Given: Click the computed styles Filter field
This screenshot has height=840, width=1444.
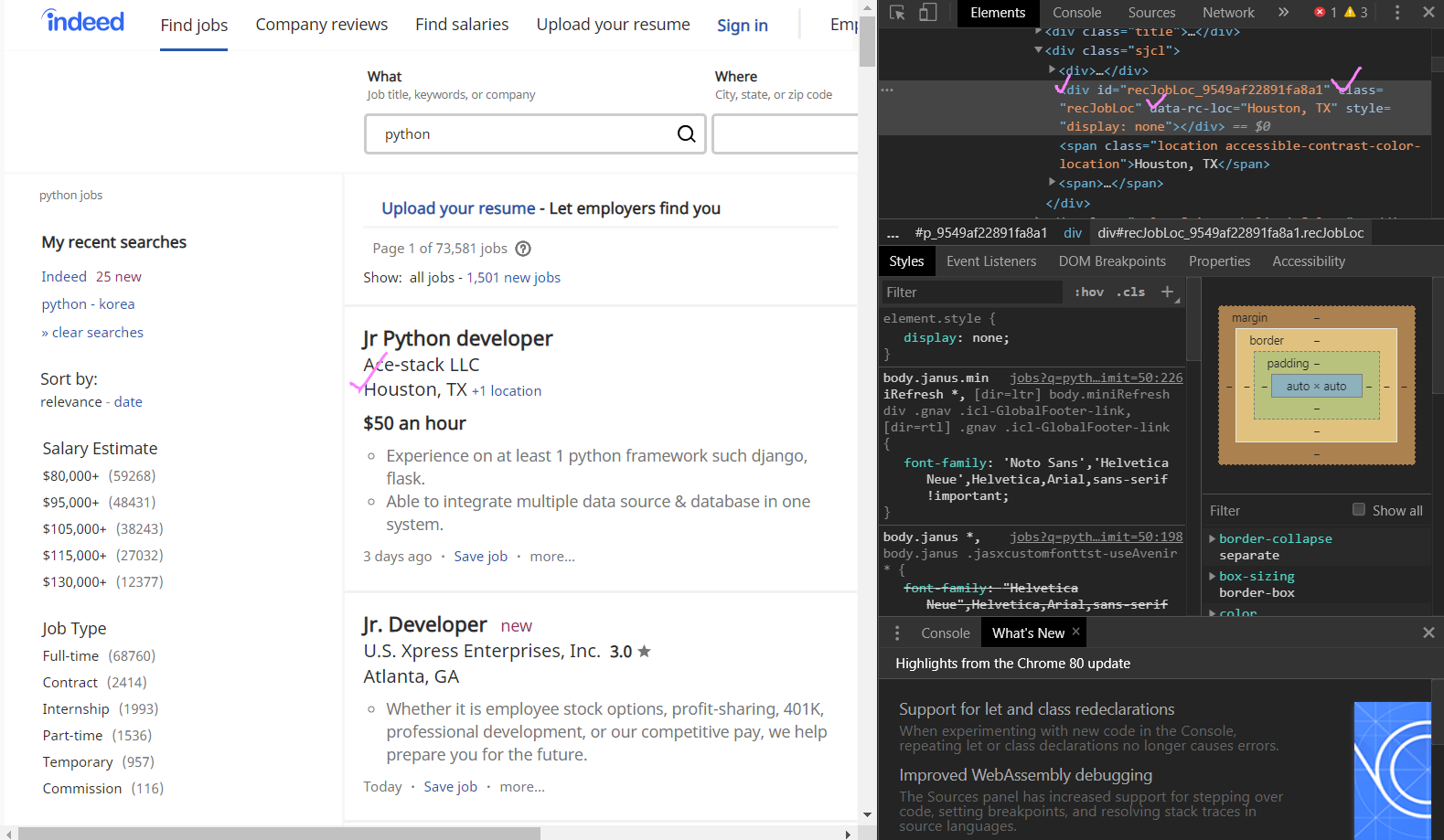Looking at the screenshot, I should tap(1276, 511).
